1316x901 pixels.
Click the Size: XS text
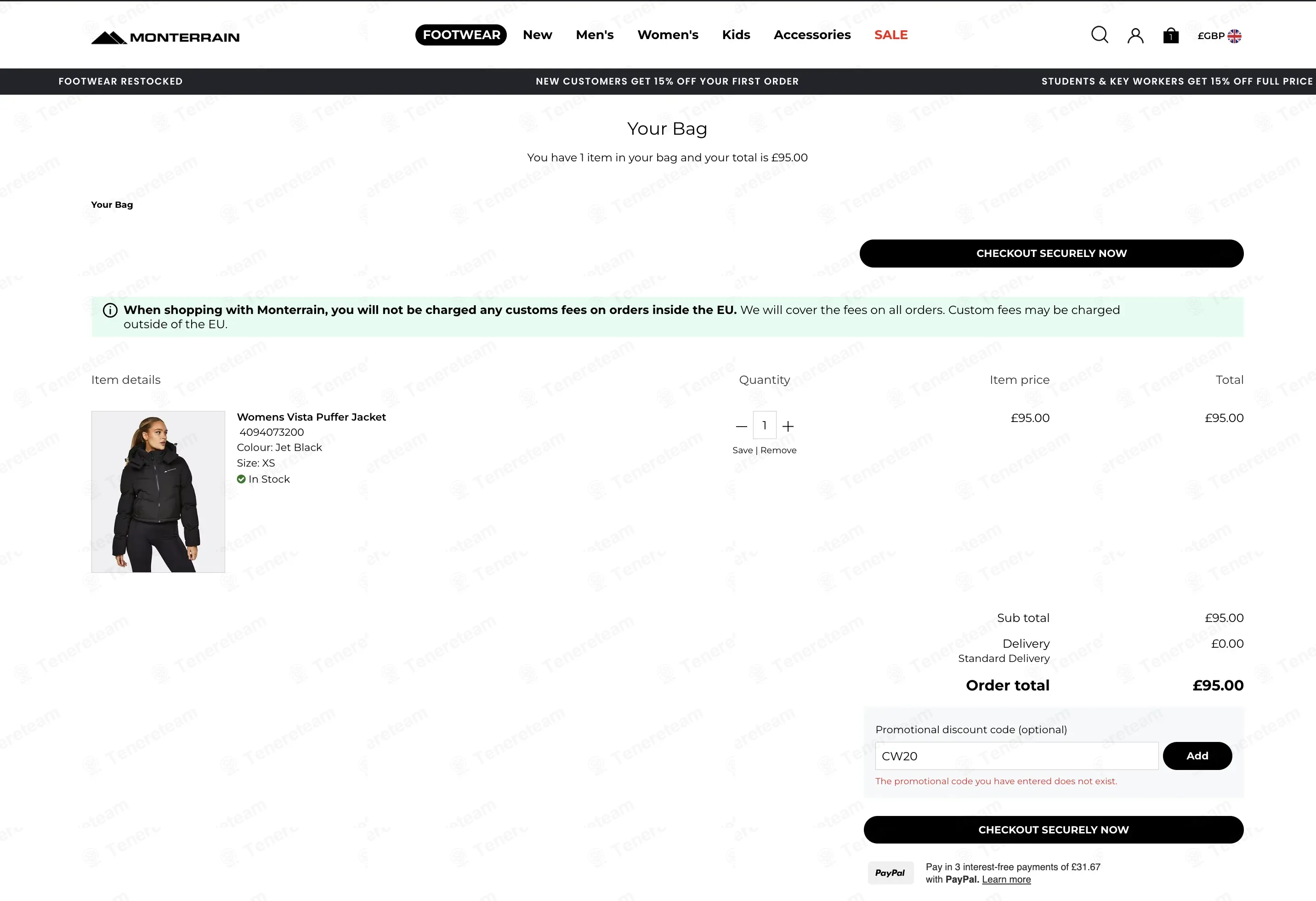256,463
